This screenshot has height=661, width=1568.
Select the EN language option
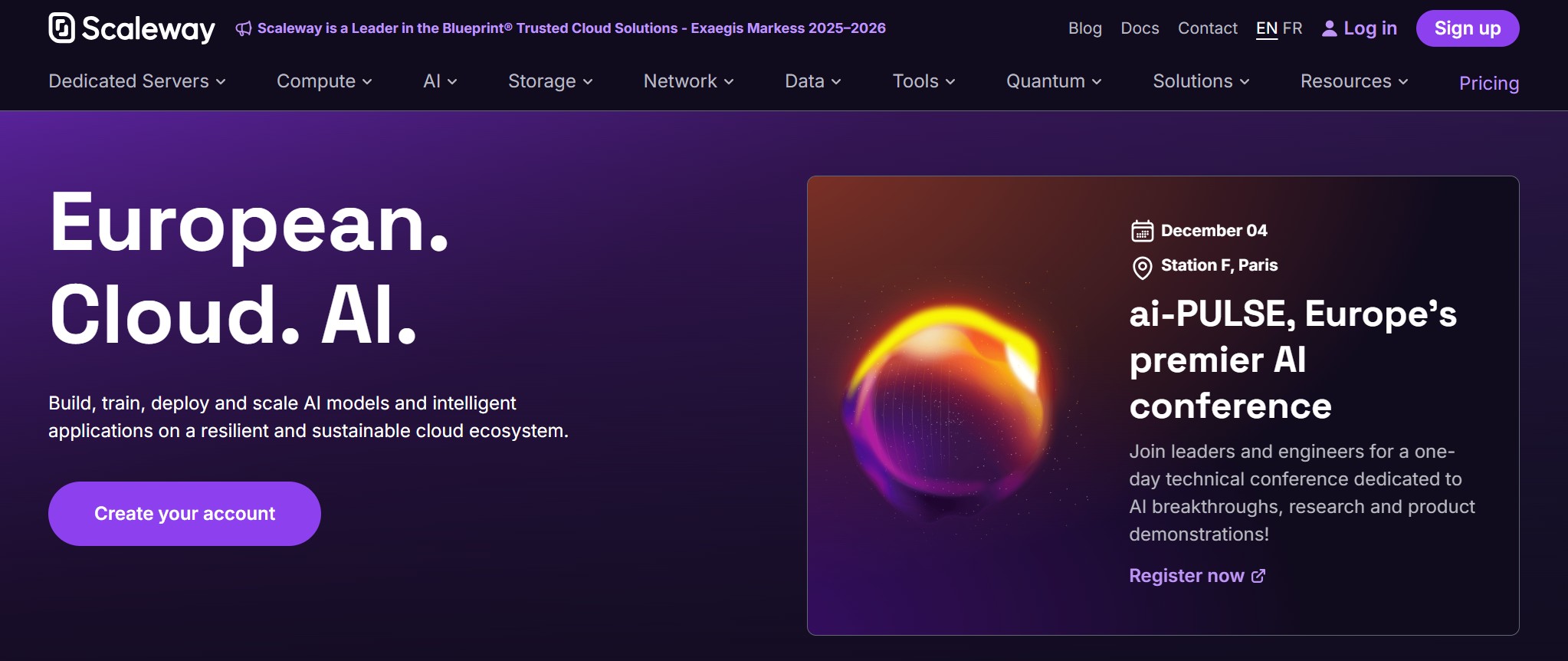tap(1266, 28)
